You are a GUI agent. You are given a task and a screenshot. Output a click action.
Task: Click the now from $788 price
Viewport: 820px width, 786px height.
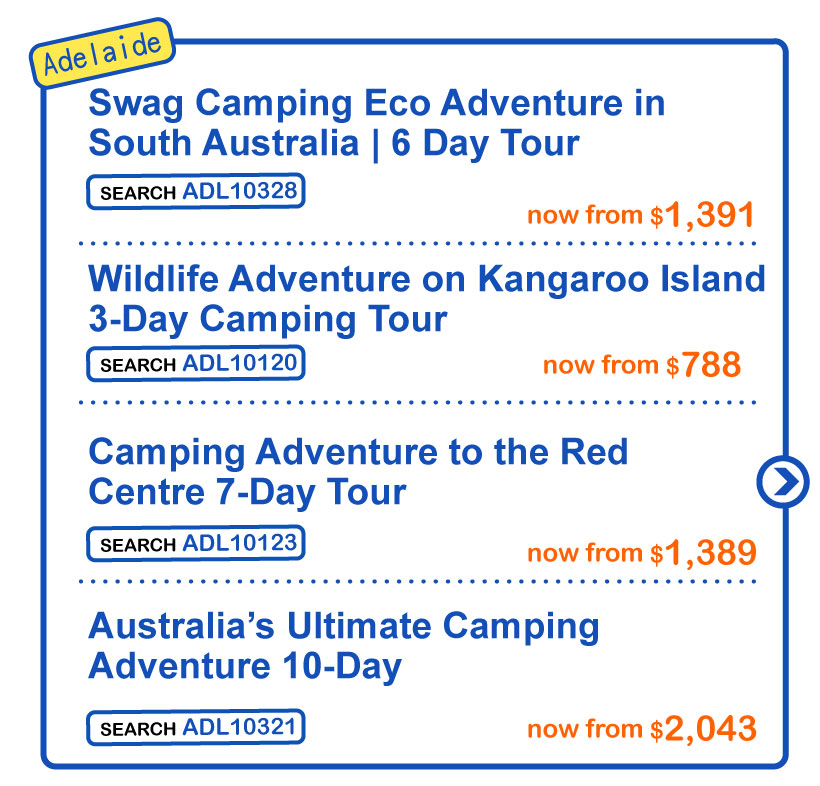[x=641, y=365]
